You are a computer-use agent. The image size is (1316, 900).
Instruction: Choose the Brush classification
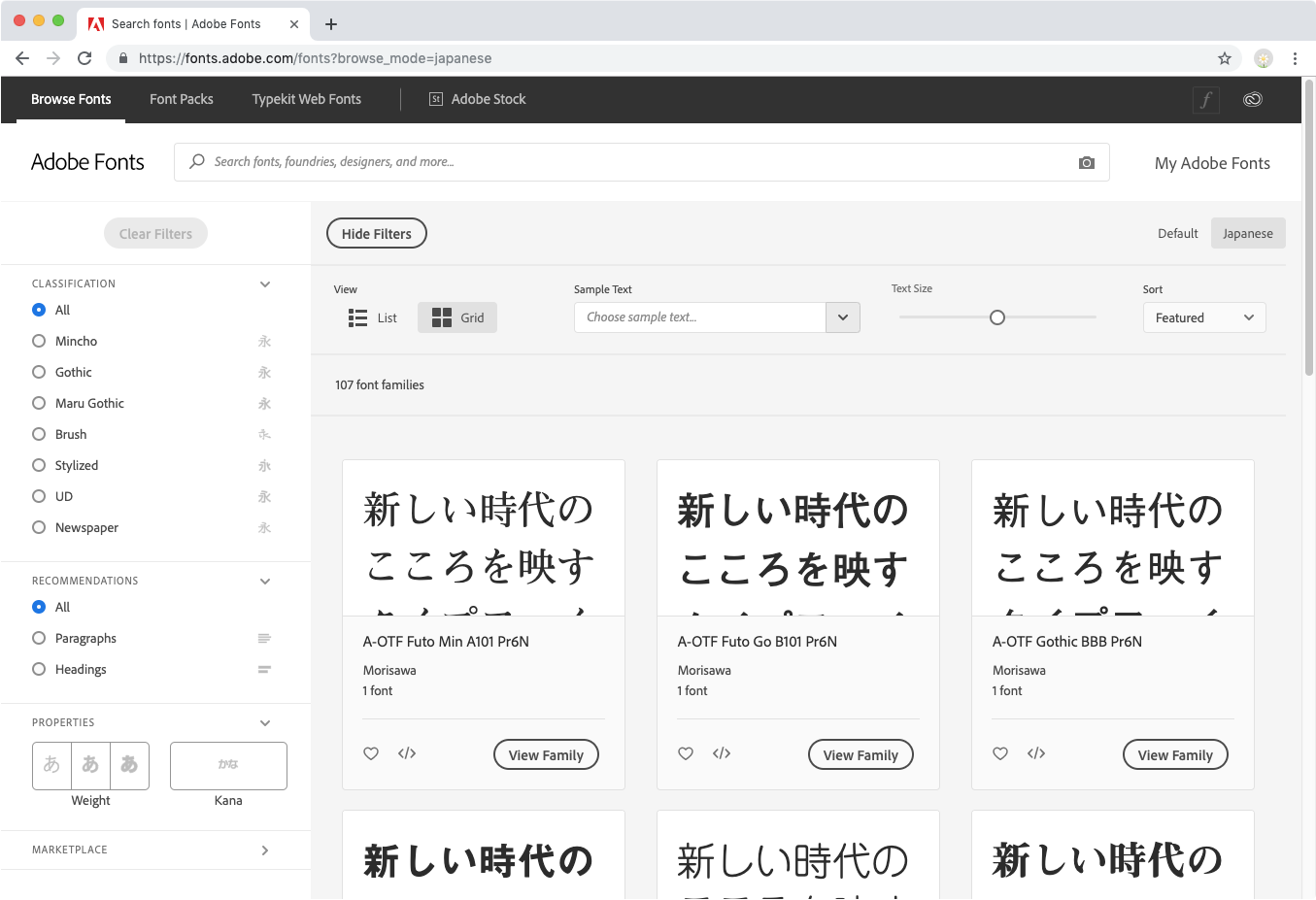39,434
